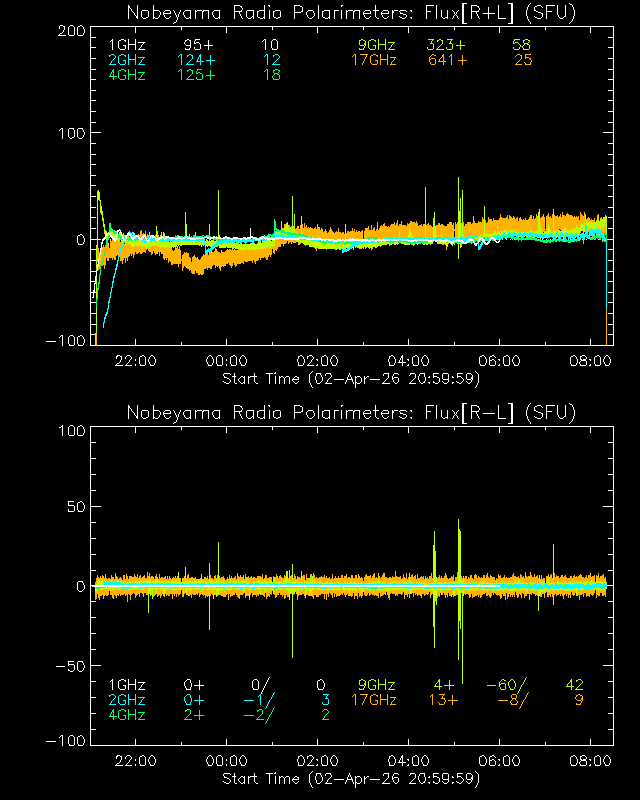The height and width of the screenshot is (800, 640).
Task: Click the 200 value on top plot y-axis
Action: 69,31
